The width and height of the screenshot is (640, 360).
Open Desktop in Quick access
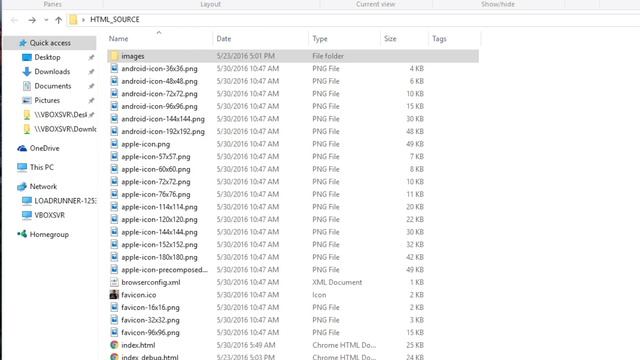pos(47,57)
